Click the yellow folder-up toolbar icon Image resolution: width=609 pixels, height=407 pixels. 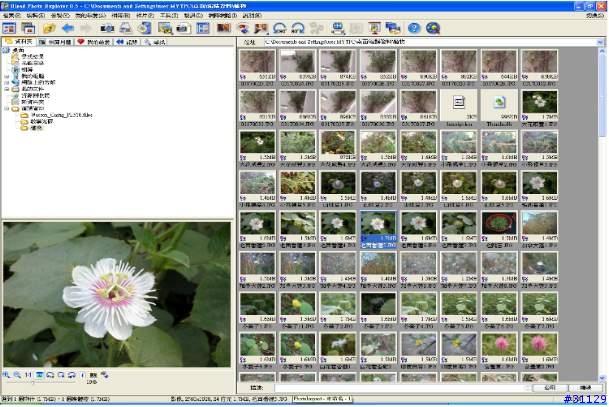coord(49,28)
